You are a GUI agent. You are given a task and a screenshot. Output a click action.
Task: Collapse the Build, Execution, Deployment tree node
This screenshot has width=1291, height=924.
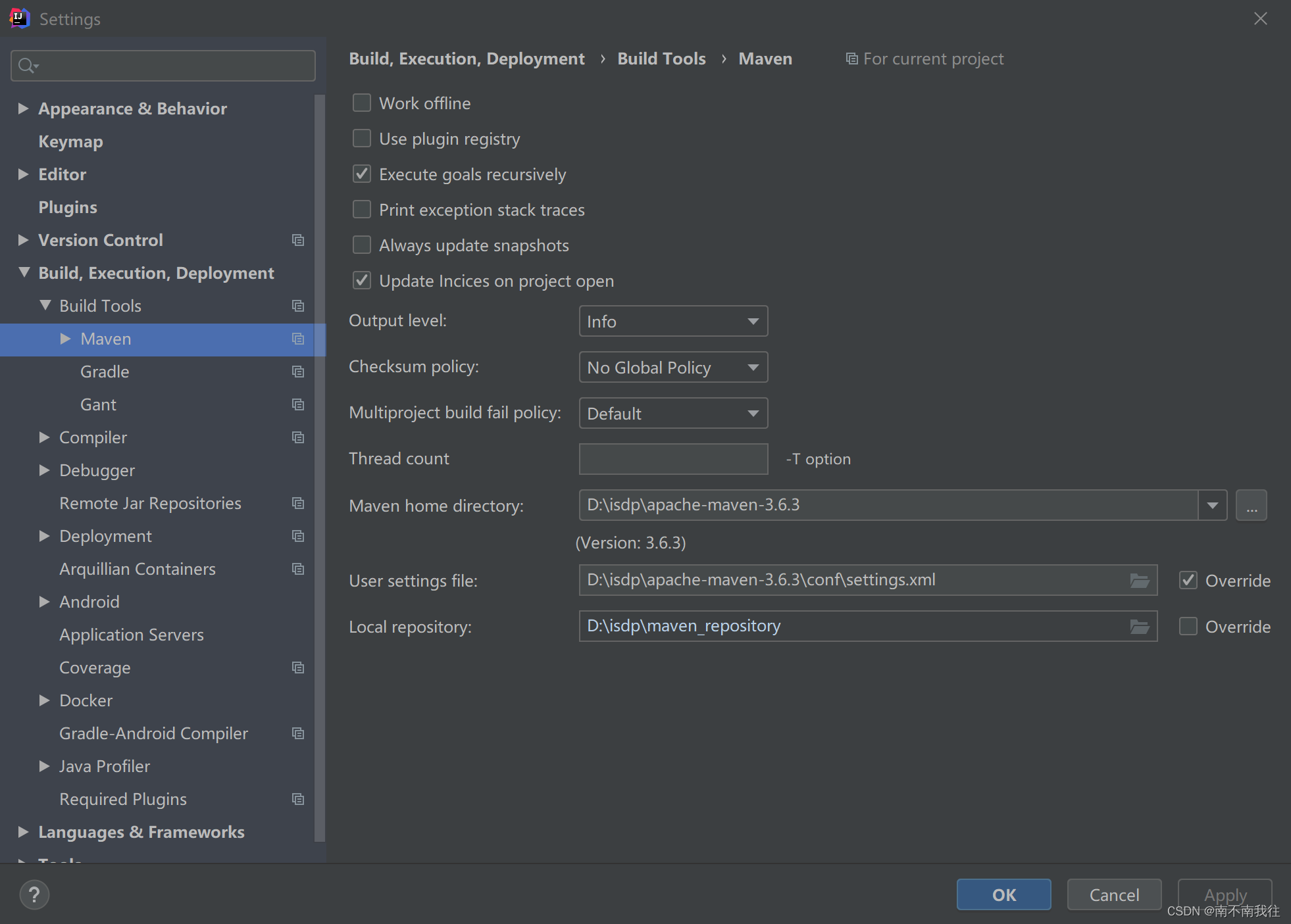24,272
